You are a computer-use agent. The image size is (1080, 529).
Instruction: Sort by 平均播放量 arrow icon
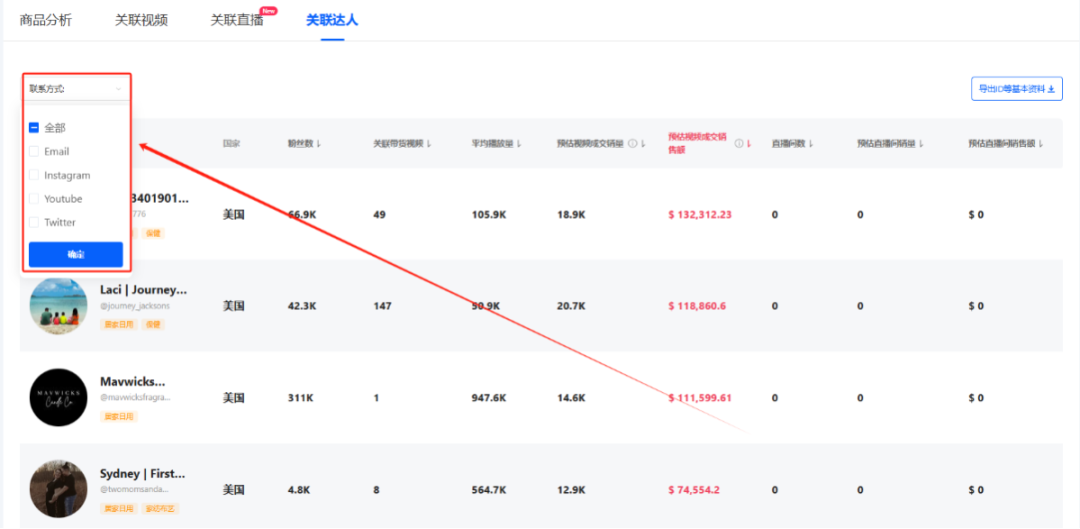click(x=519, y=144)
